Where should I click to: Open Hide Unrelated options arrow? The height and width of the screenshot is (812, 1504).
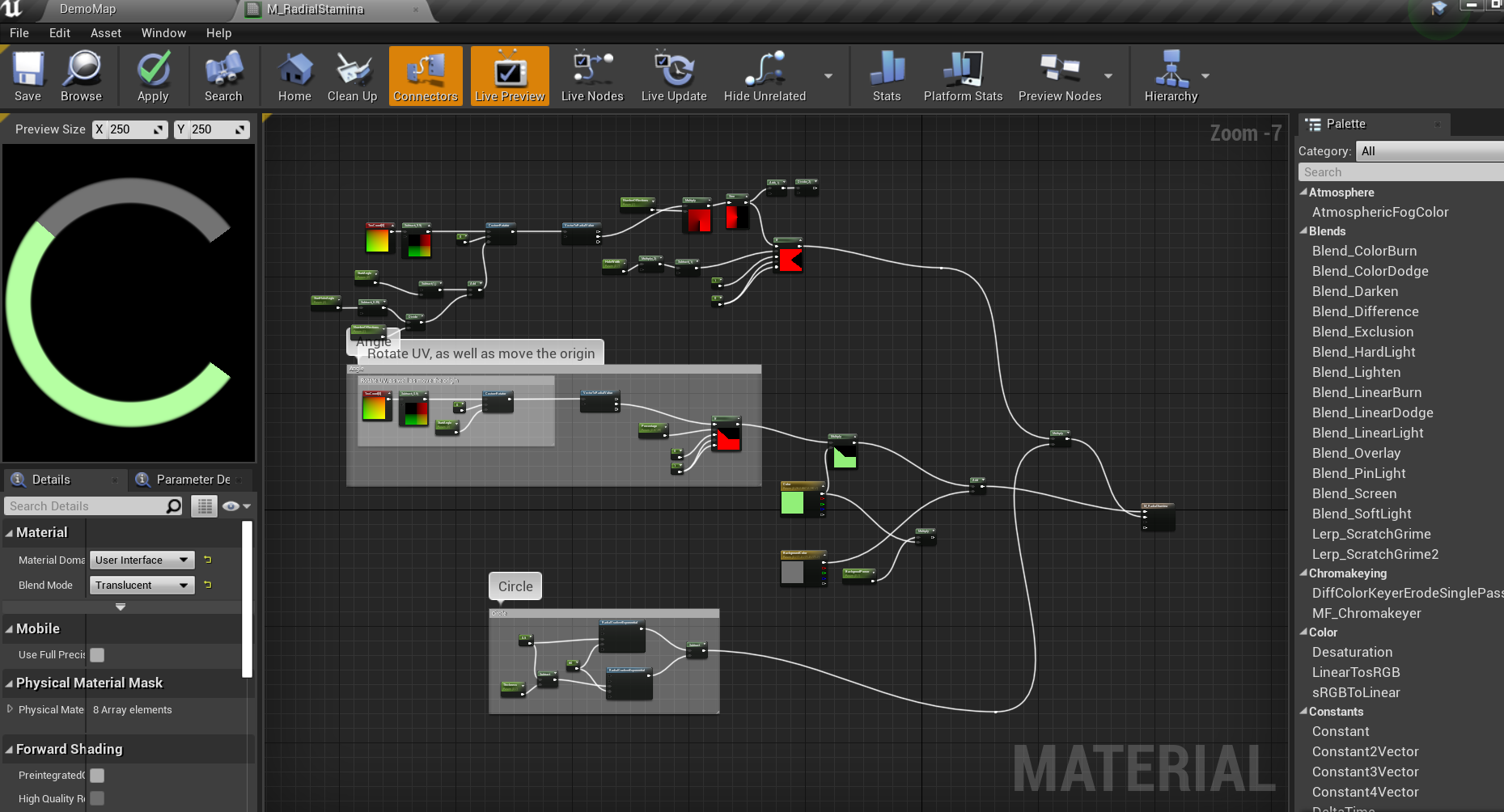pyautogui.click(x=828, y=76)
